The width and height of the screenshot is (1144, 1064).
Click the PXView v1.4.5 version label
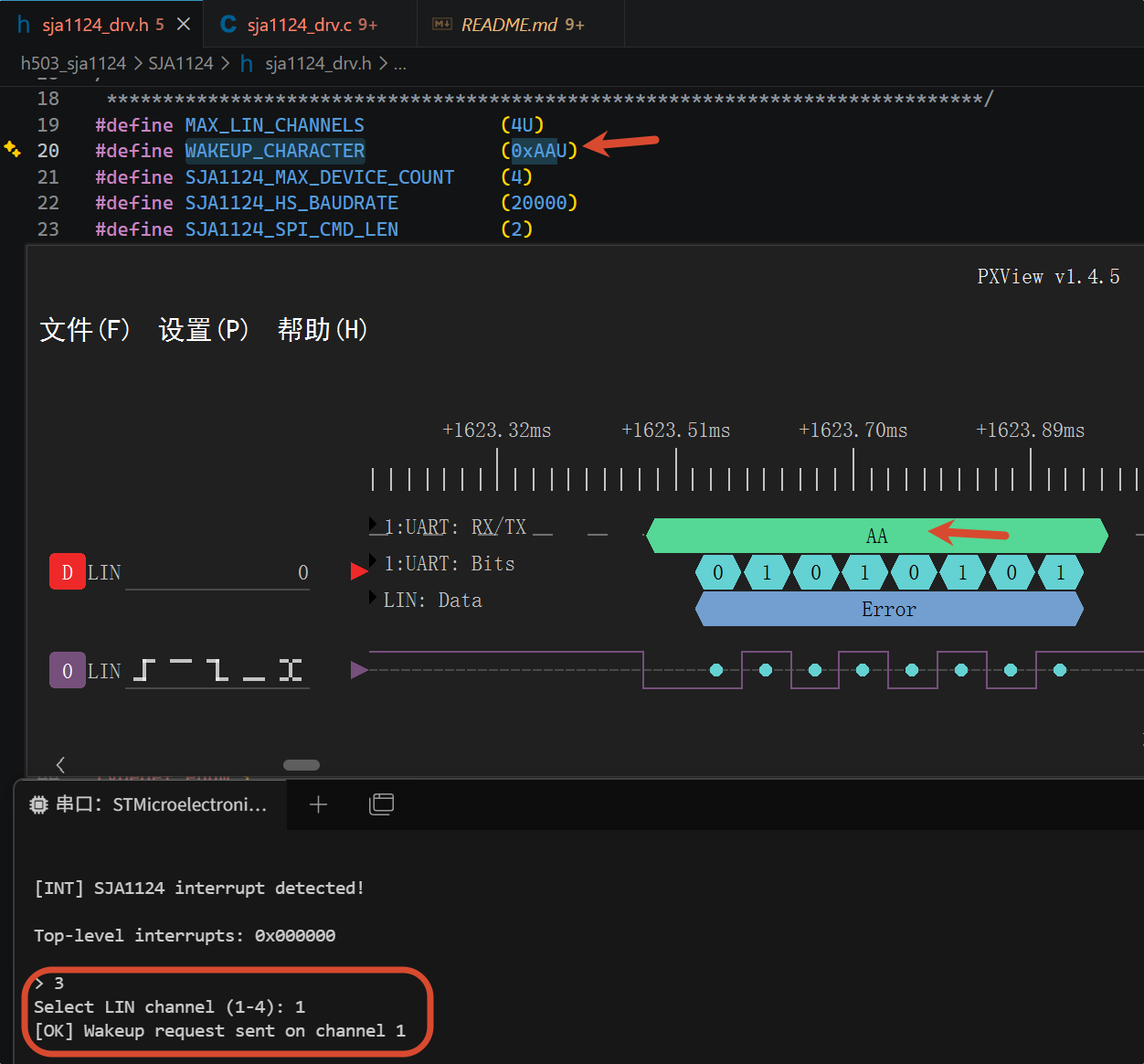[x=1048, y=277]
